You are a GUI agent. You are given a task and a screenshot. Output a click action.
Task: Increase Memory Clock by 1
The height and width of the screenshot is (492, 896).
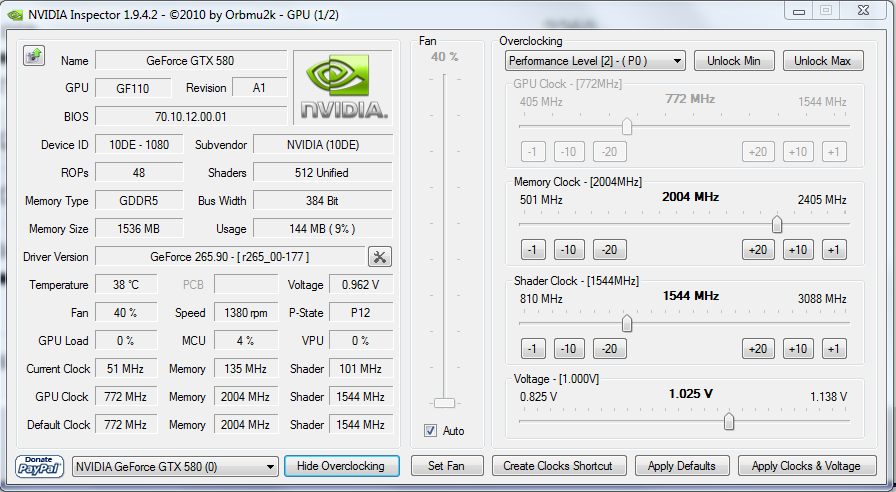[x=834, y=250]
